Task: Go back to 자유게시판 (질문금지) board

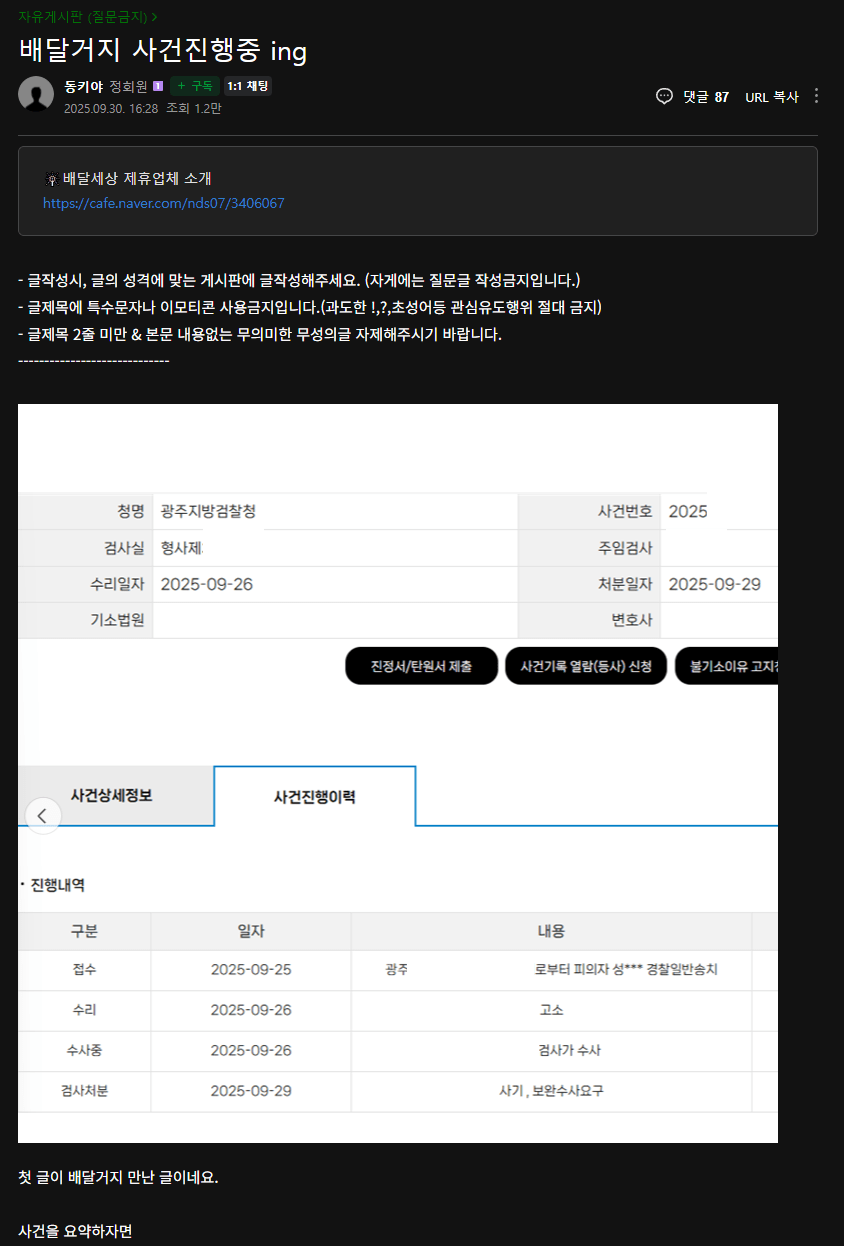Action: tap(78, 17)
